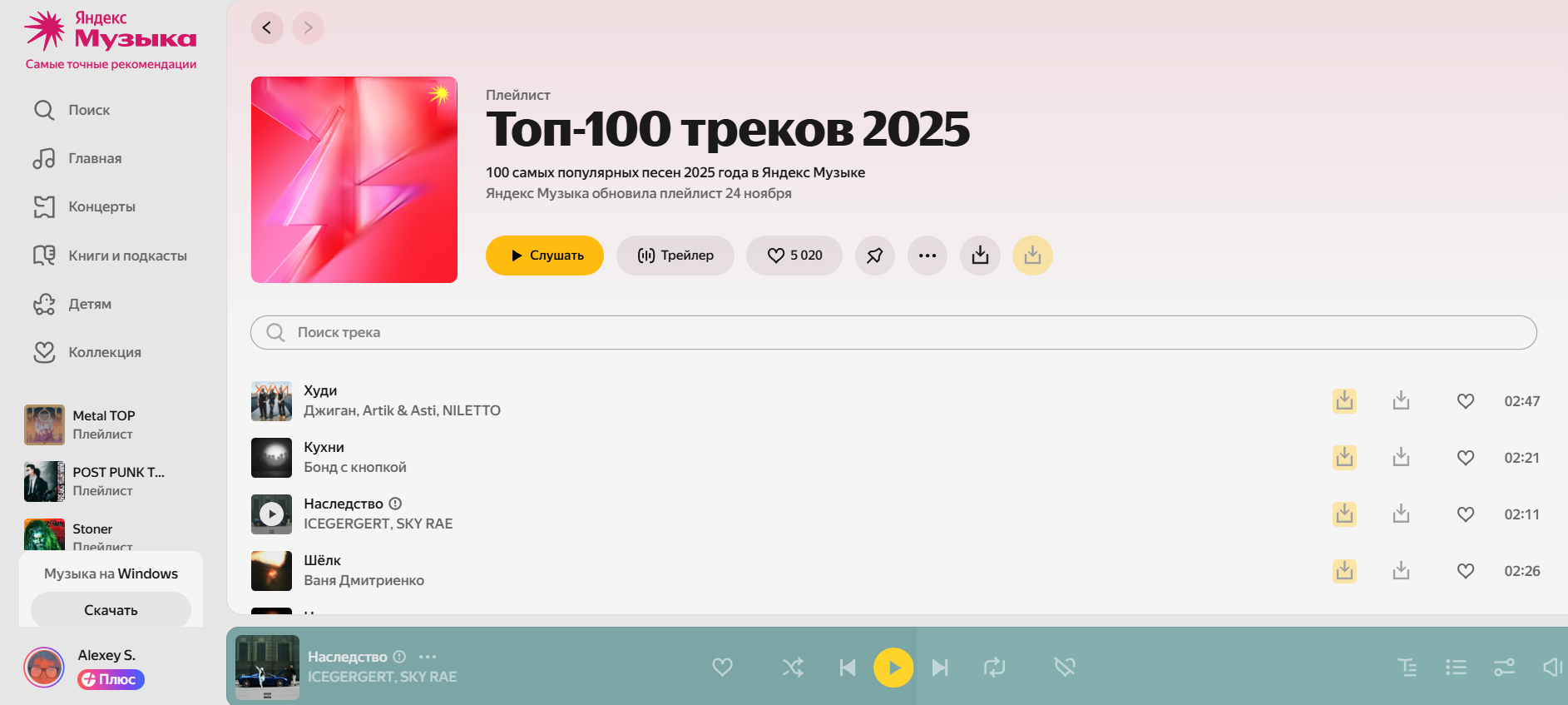Like the track Худи
Image resolution: width=1568 pixels, height=705 pixels.
point(1466,401)
